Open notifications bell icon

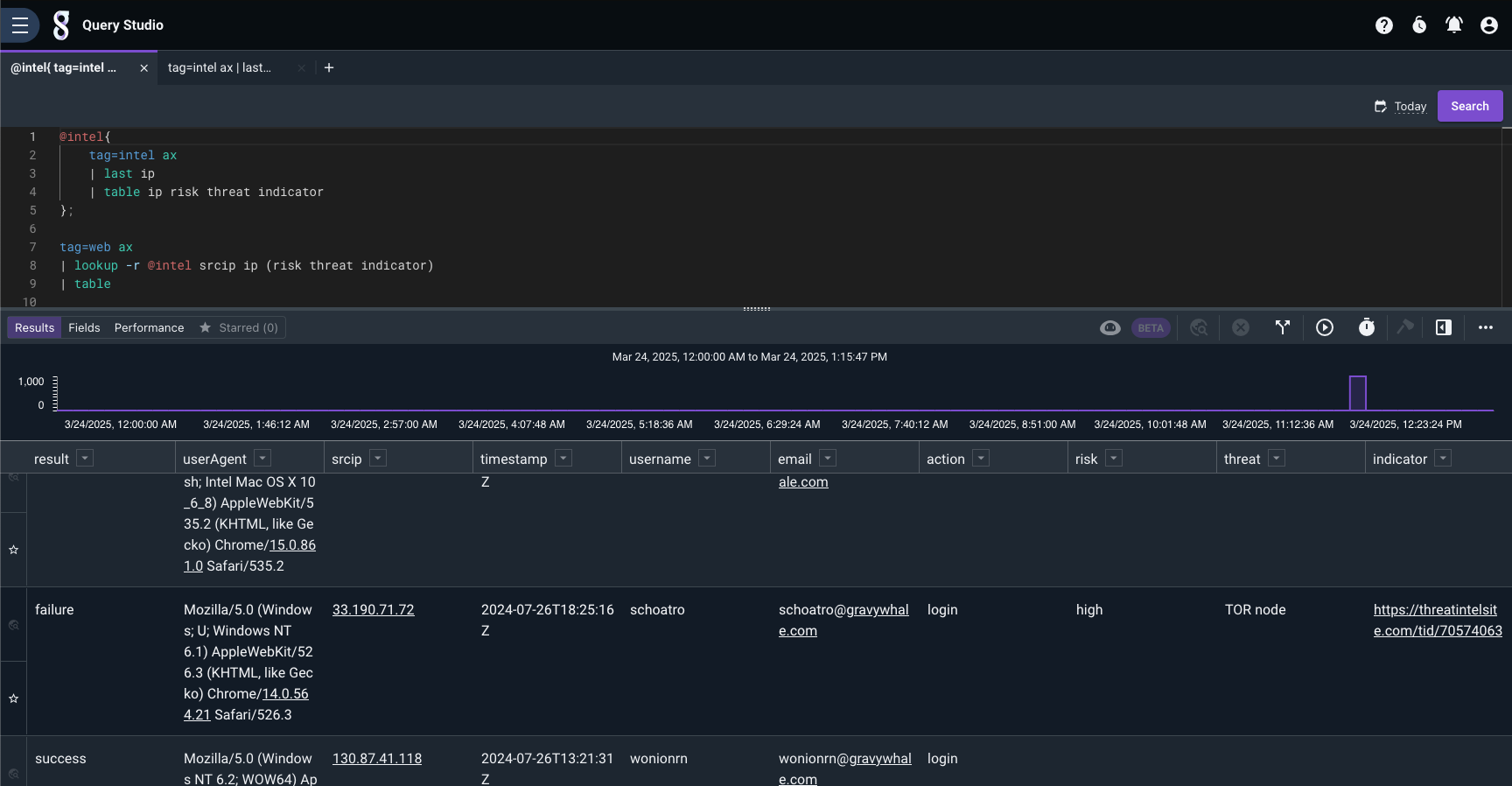tap(1454, 25)
